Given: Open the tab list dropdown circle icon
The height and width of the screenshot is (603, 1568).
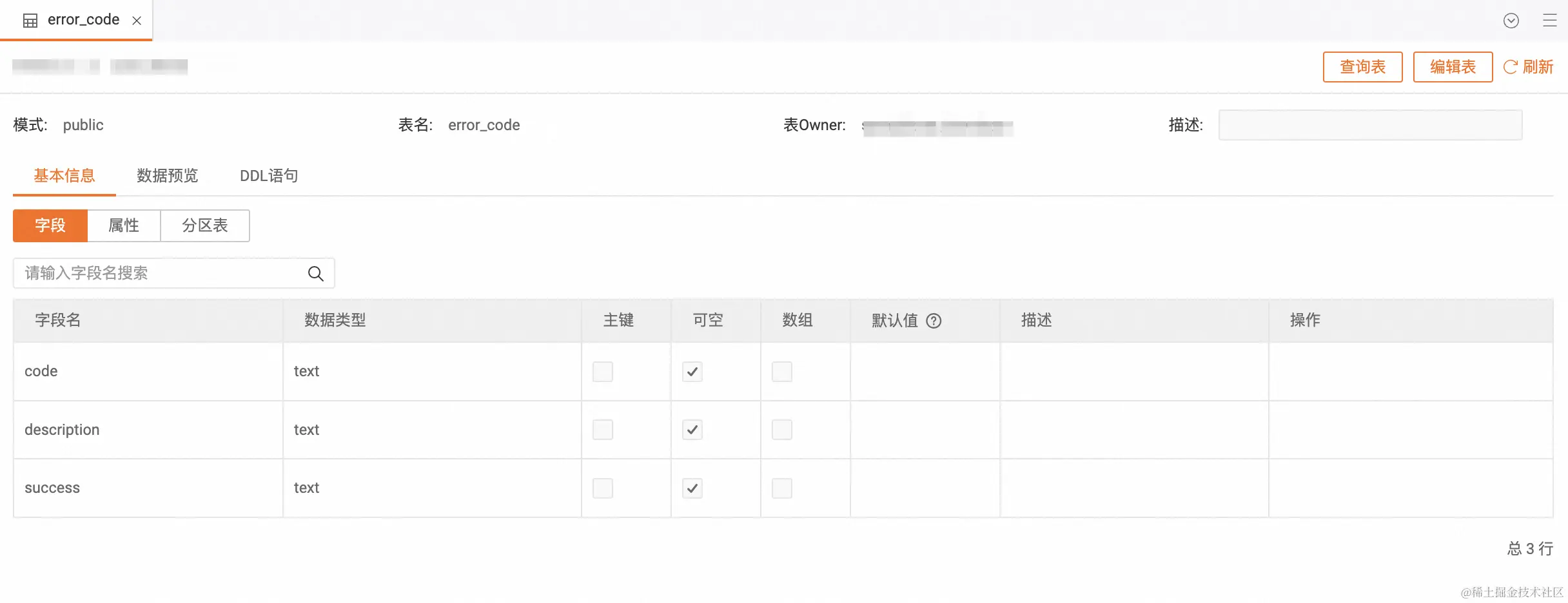Looking at the screenshot, I should click(x=1511, y=21).
